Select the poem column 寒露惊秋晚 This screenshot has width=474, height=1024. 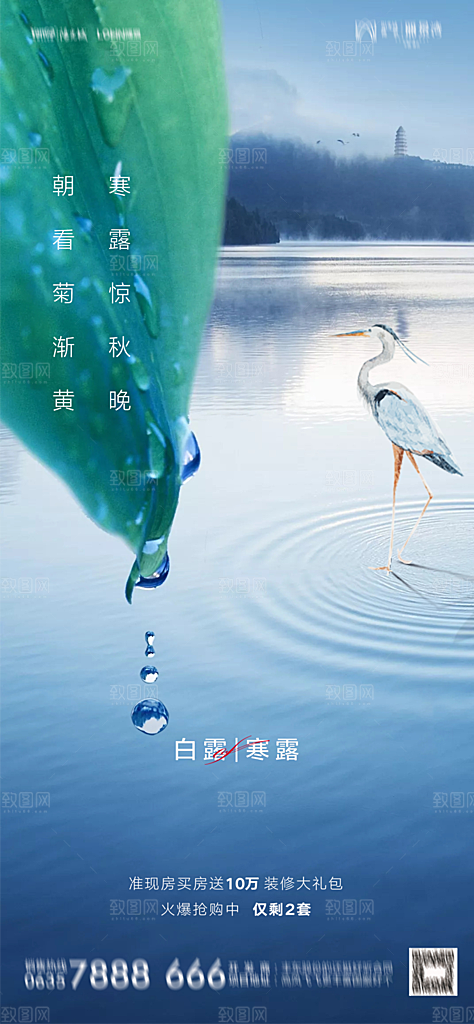pyautogui.click(x=119, y=293)
